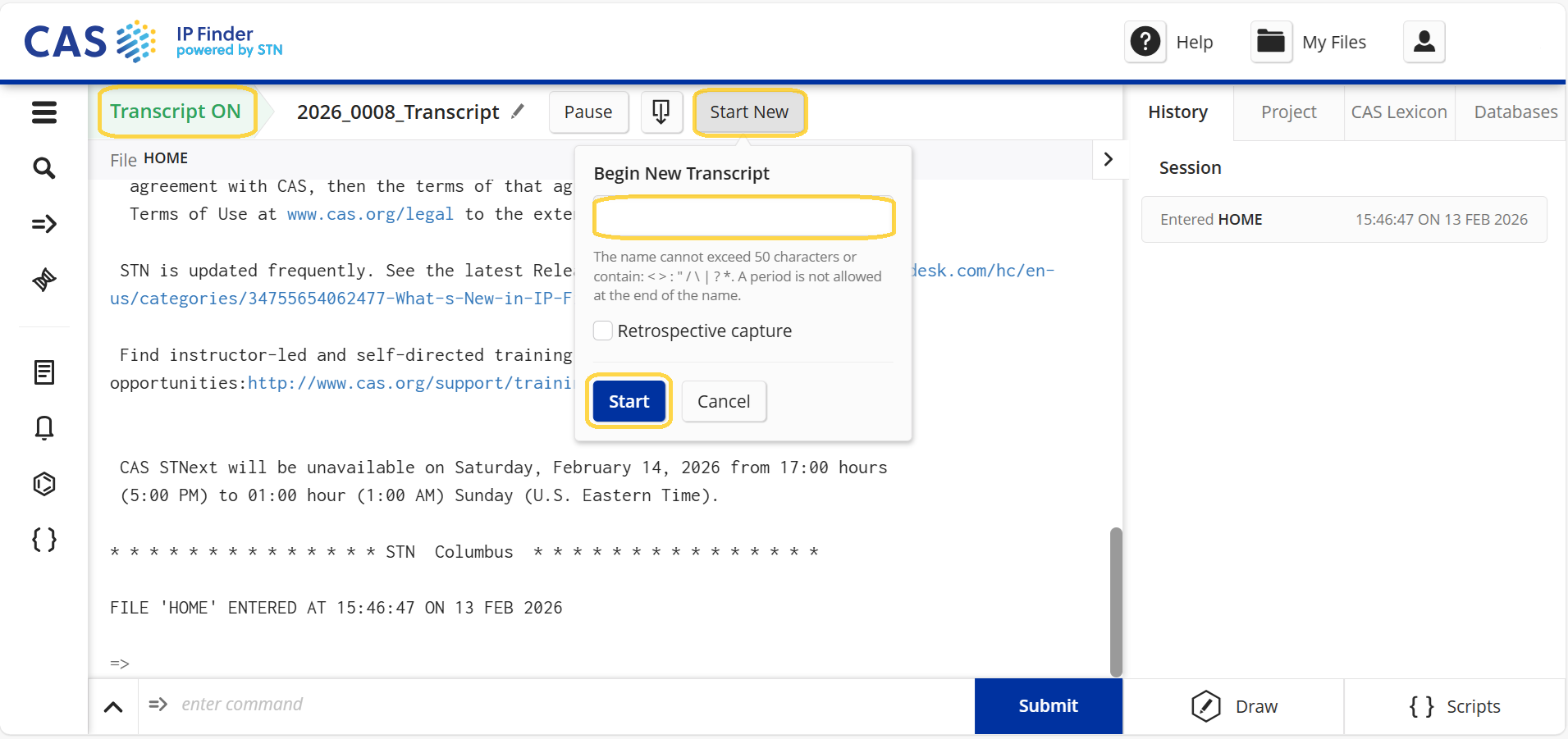Toggle the Transcript ON indicator
This screenshot has height=739, width=1568.
[176, 112]
